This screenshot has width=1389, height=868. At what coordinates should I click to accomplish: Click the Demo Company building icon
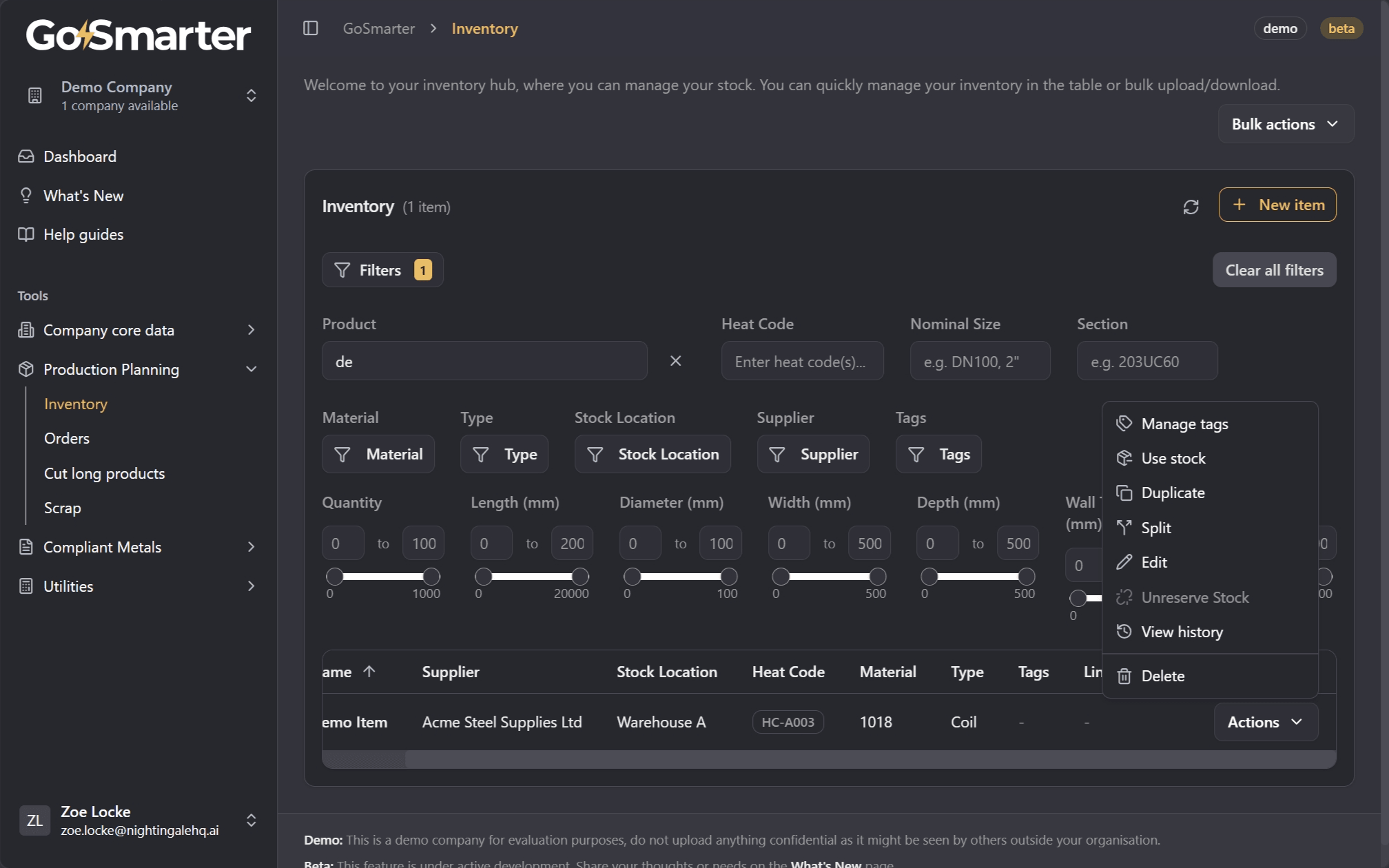pyautogui.click(x=35, y=96)
